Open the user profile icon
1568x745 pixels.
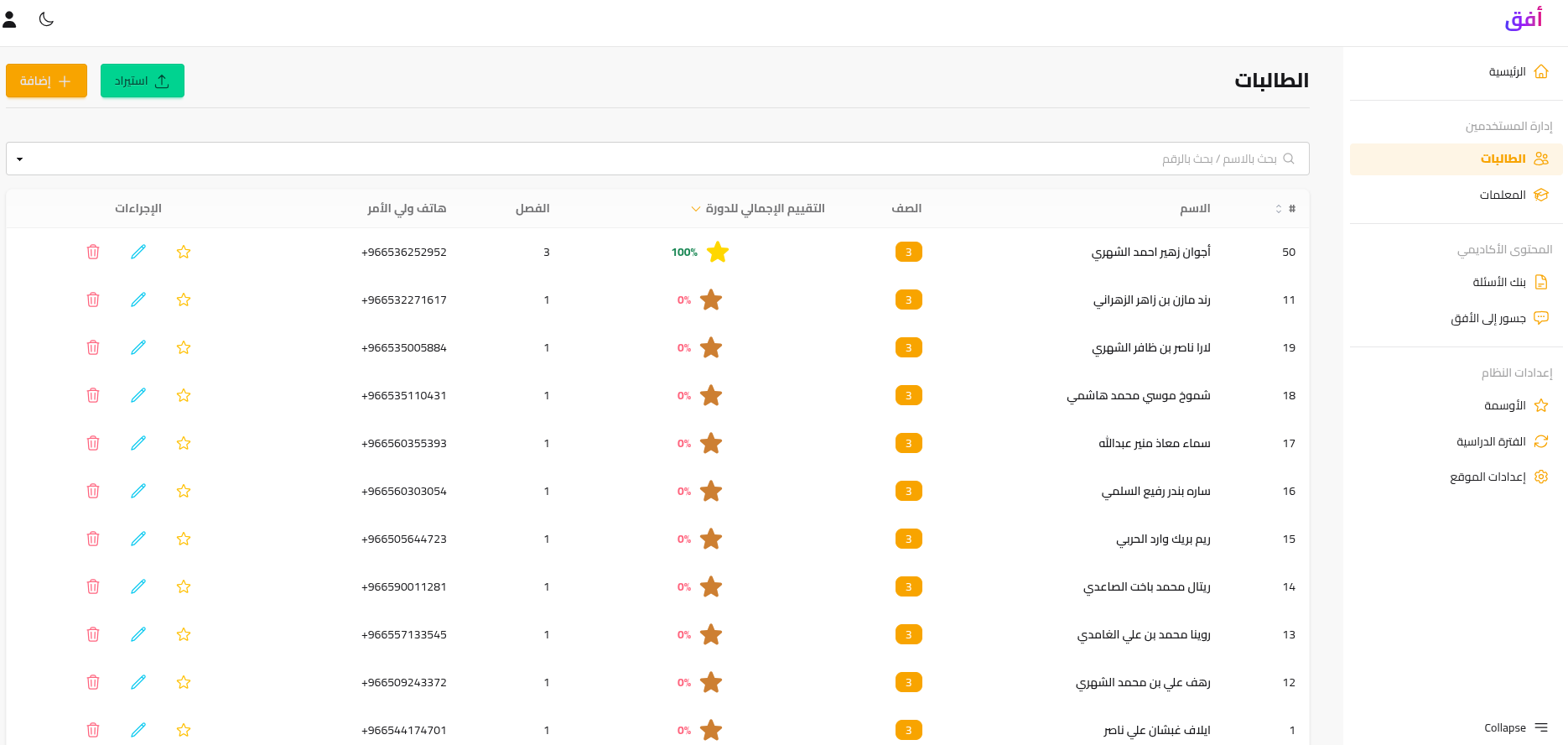pos(10,19)
